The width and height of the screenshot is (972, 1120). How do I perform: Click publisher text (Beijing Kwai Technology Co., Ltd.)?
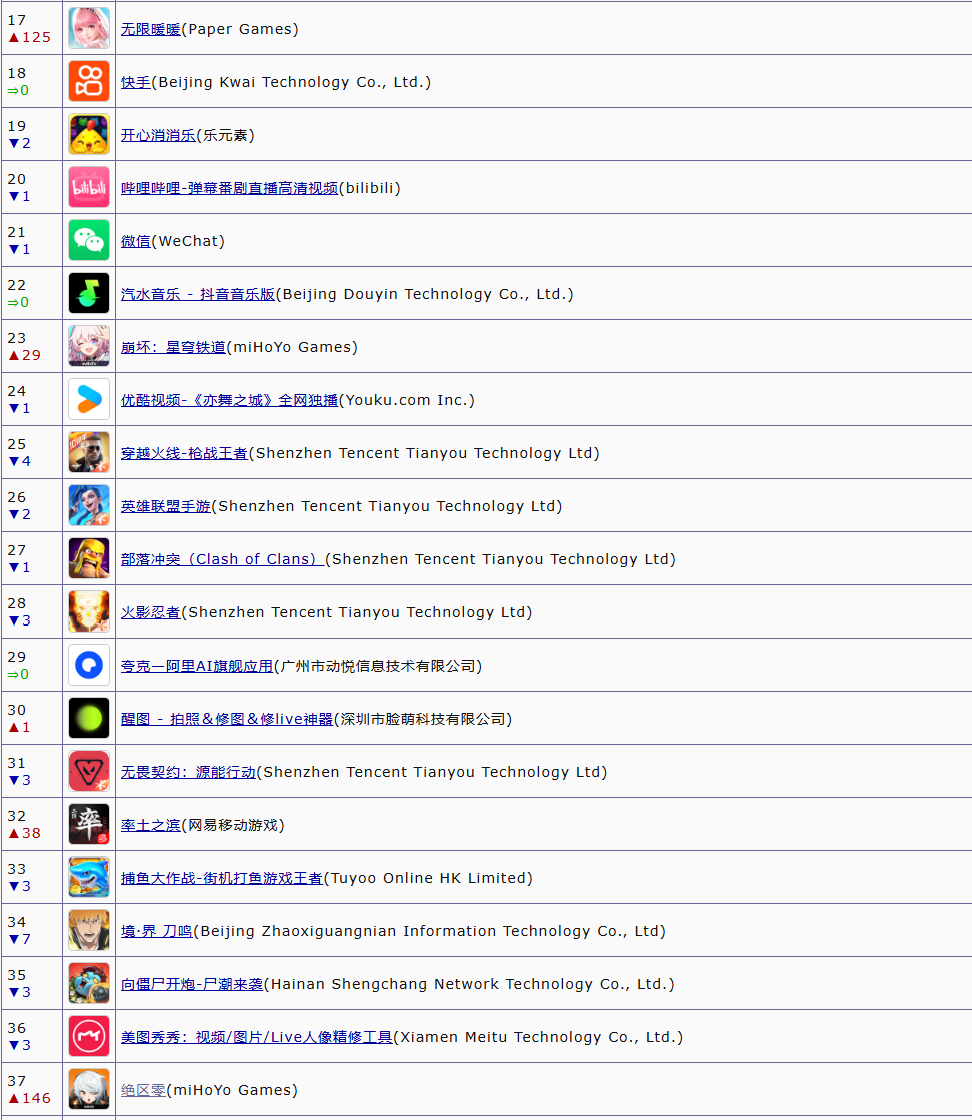(292, 82)
